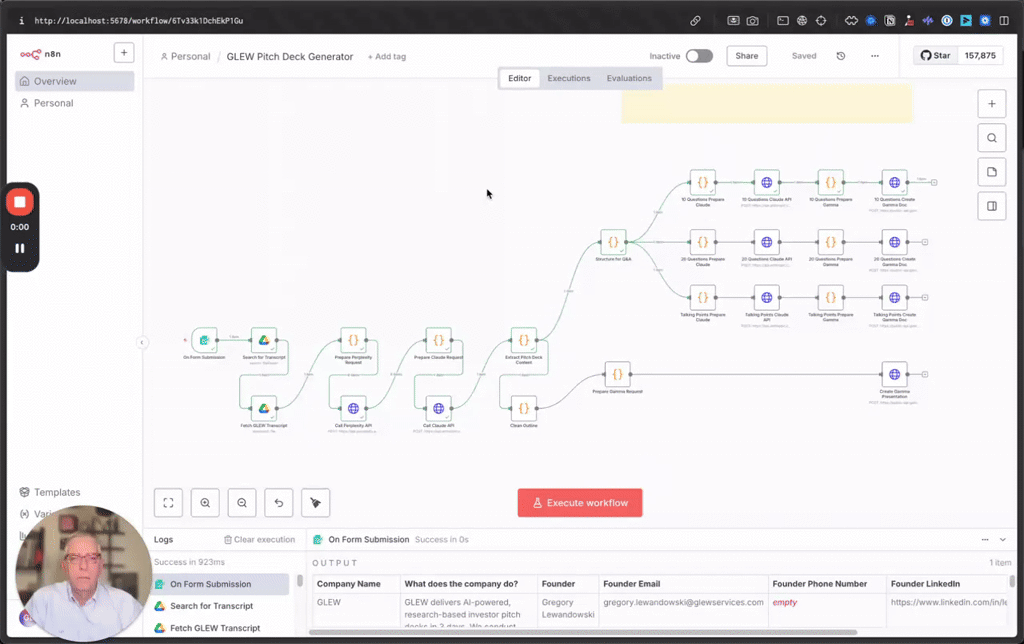Viewport: 1024px width, 644px height.
Task: Expand Create Gamma Presentation output plus
Action: (x=925, y=374)
